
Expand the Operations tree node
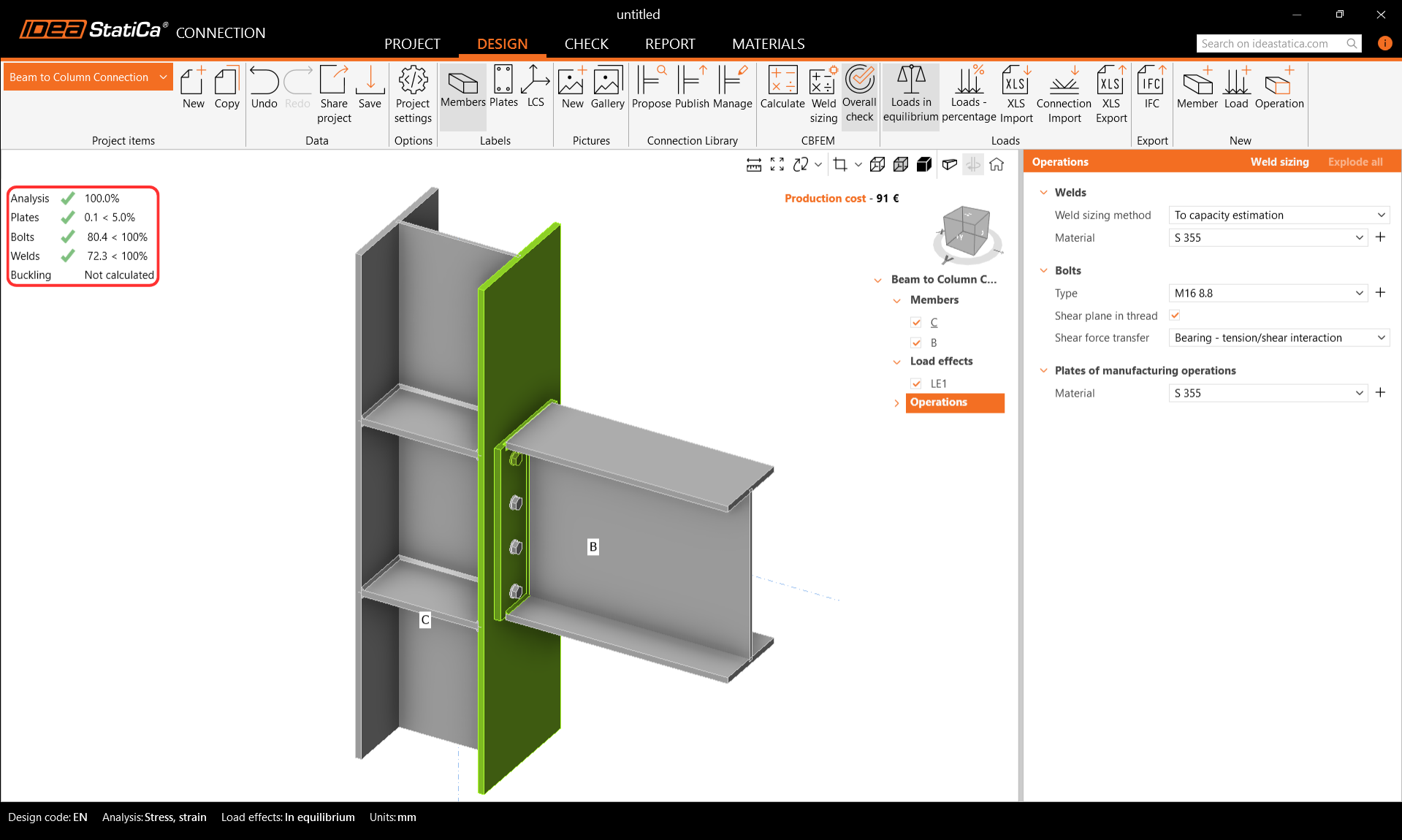pos(897,403)
